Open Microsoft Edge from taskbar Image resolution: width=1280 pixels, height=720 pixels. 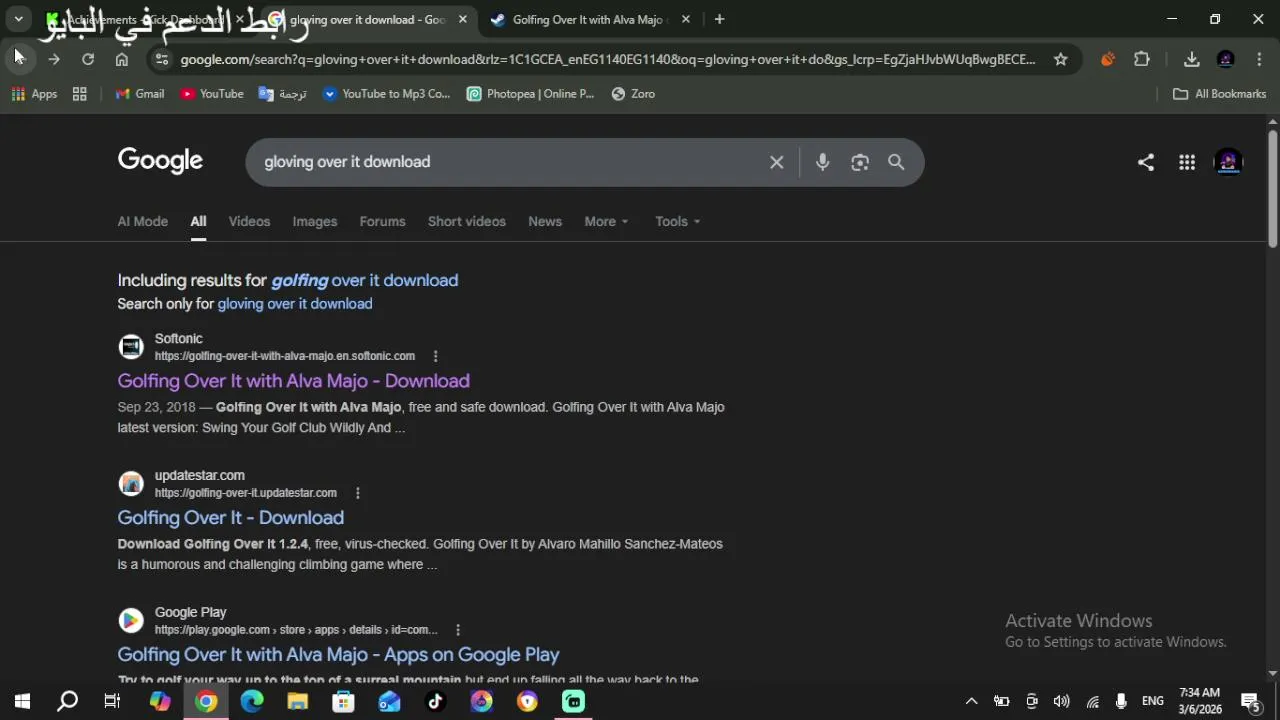[x=252, y=701]
